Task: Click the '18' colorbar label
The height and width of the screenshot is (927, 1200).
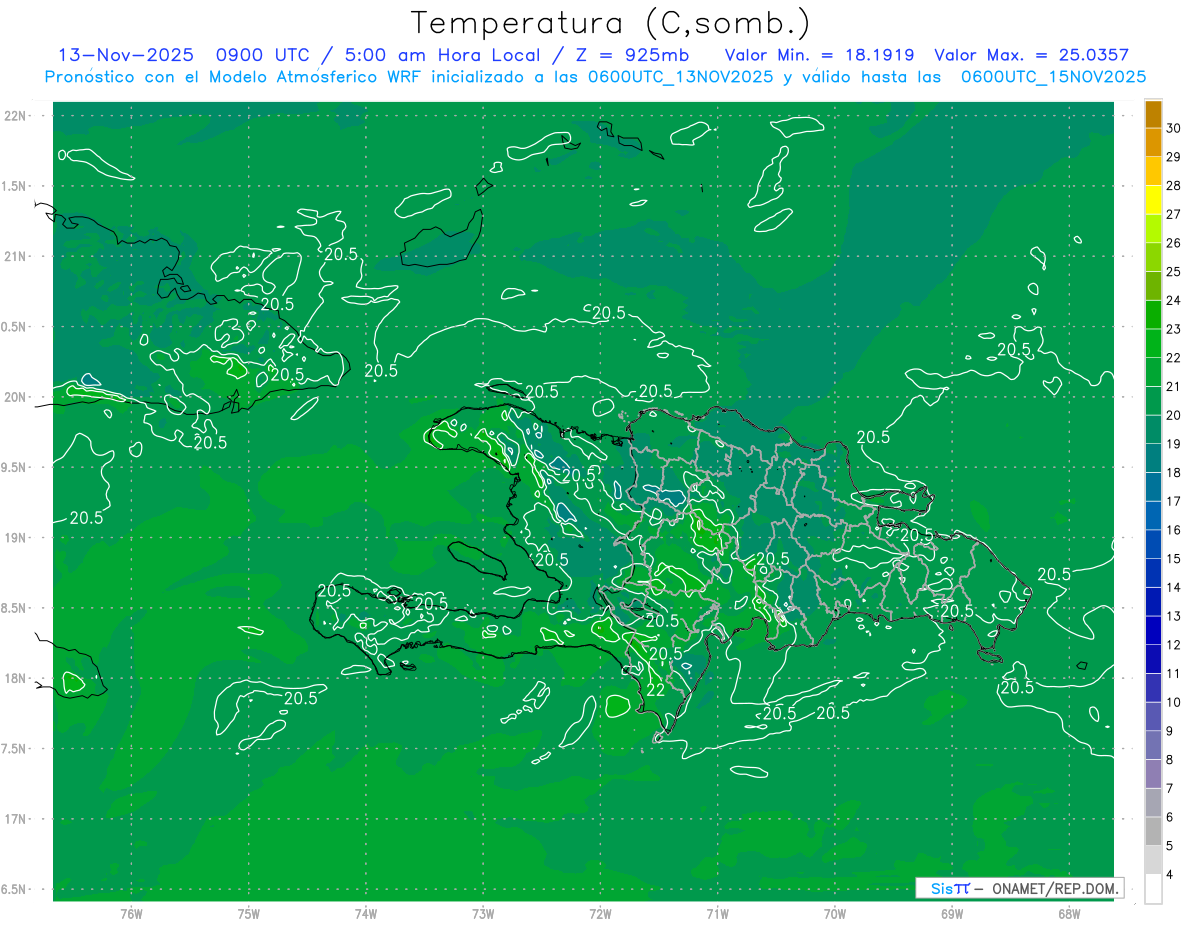Action: pyautogui.click(x=1174, y=473)
